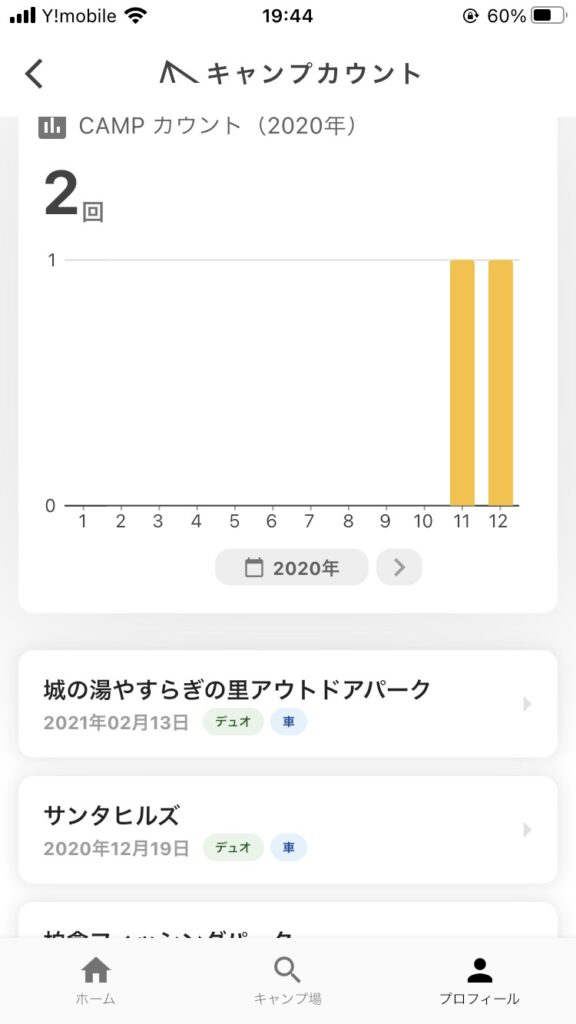
Task: Select the December bar in chart
Action: (x=500, y=383)
